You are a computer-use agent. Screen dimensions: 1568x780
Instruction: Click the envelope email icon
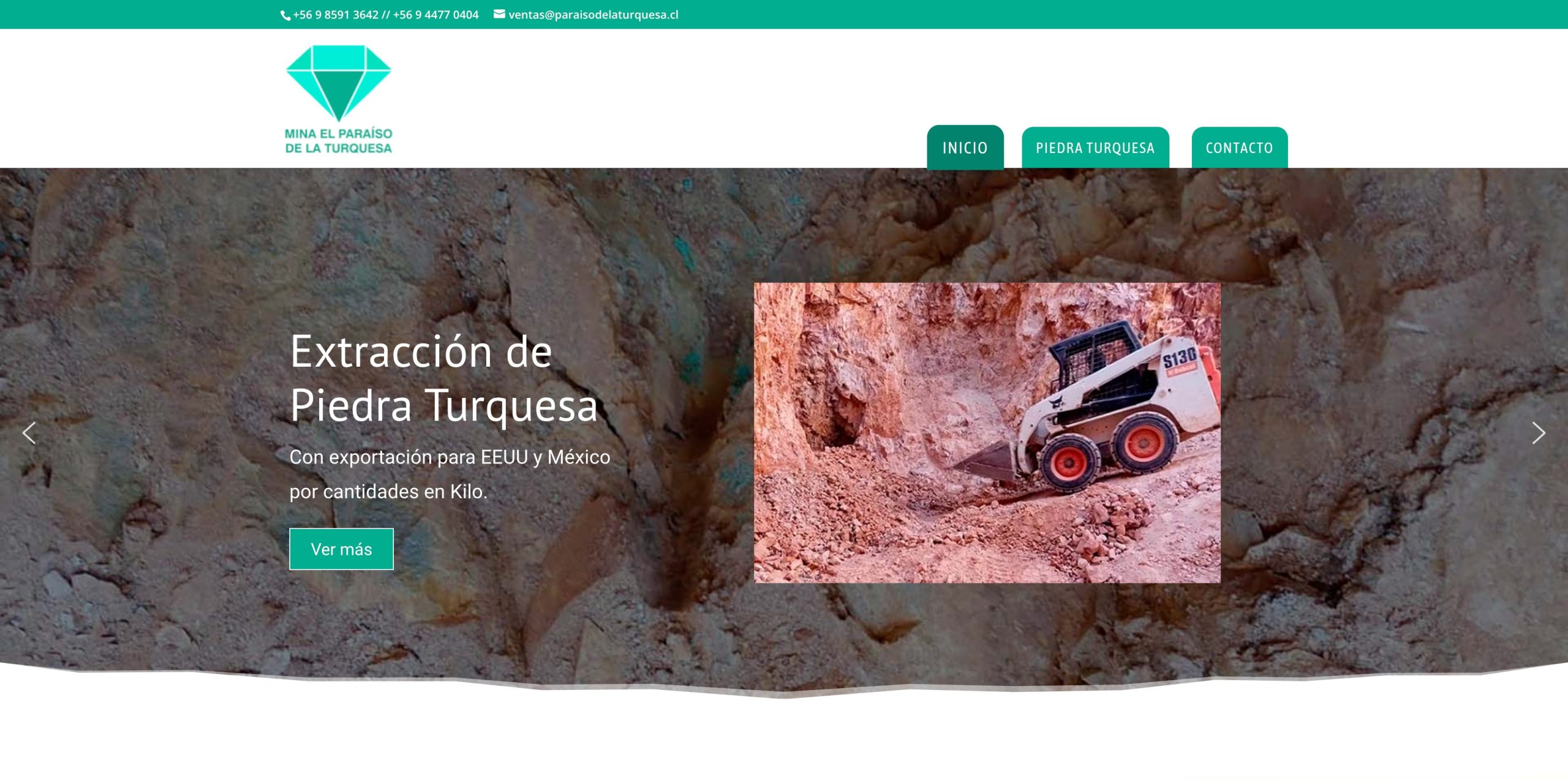[x=499, y=14]
